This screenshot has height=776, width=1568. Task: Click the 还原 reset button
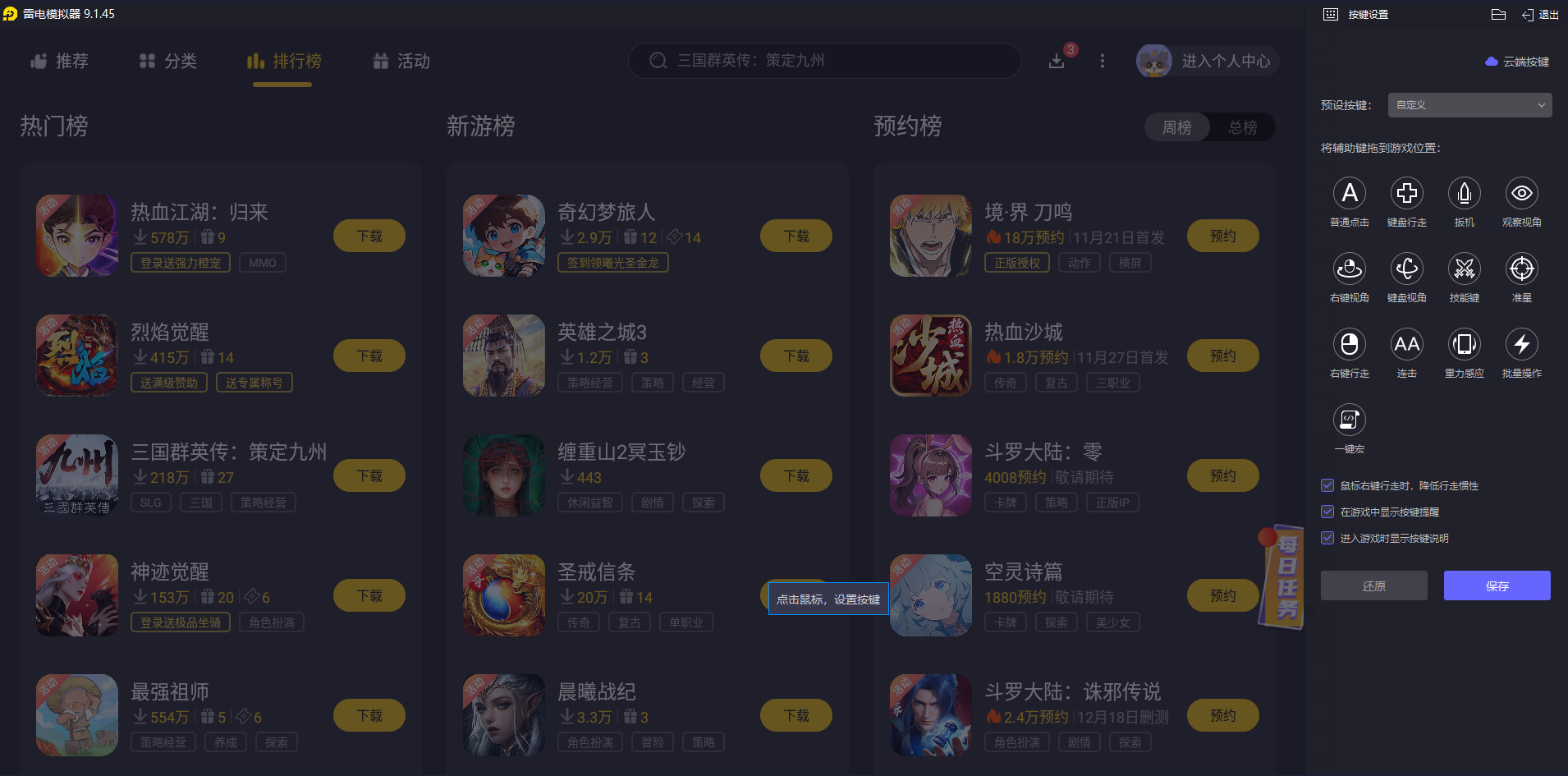[x=1373, y=585]
